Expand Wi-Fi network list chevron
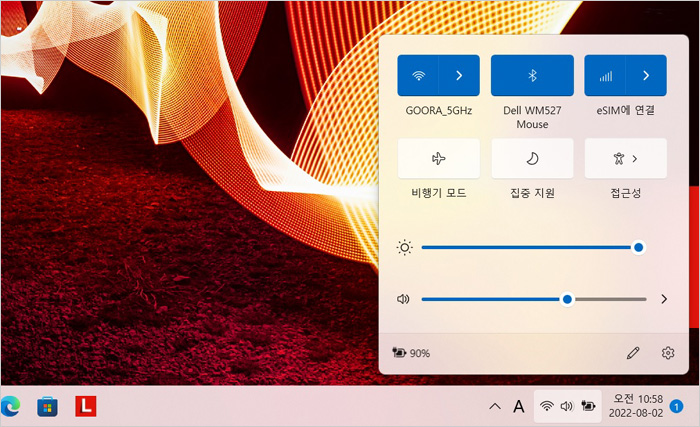The width and height of the screenshot is (700, 427). pyautogui.click(x=459, y=75)
